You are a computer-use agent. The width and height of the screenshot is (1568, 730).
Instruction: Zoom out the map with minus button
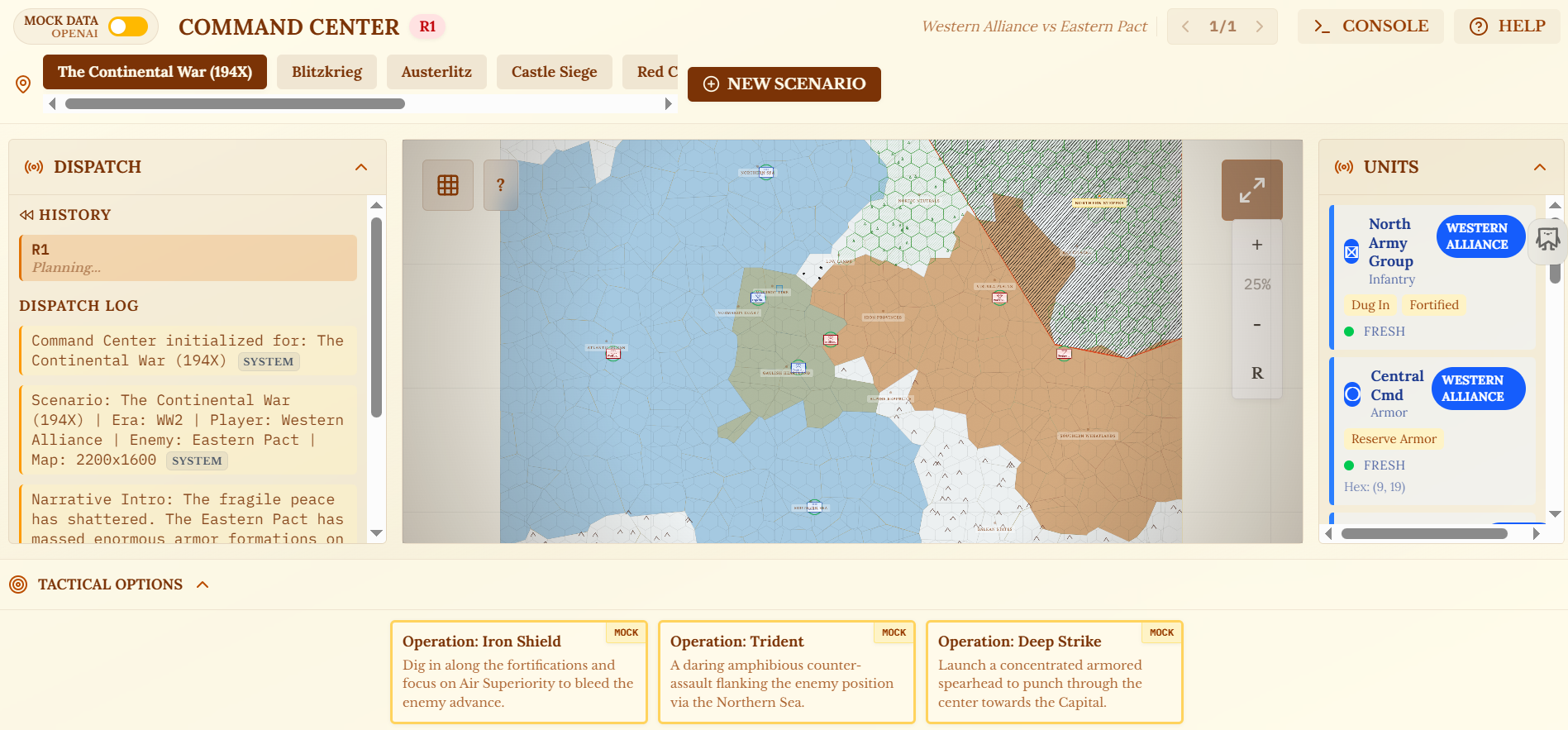pyautogui.click(x=1256, y=325)
